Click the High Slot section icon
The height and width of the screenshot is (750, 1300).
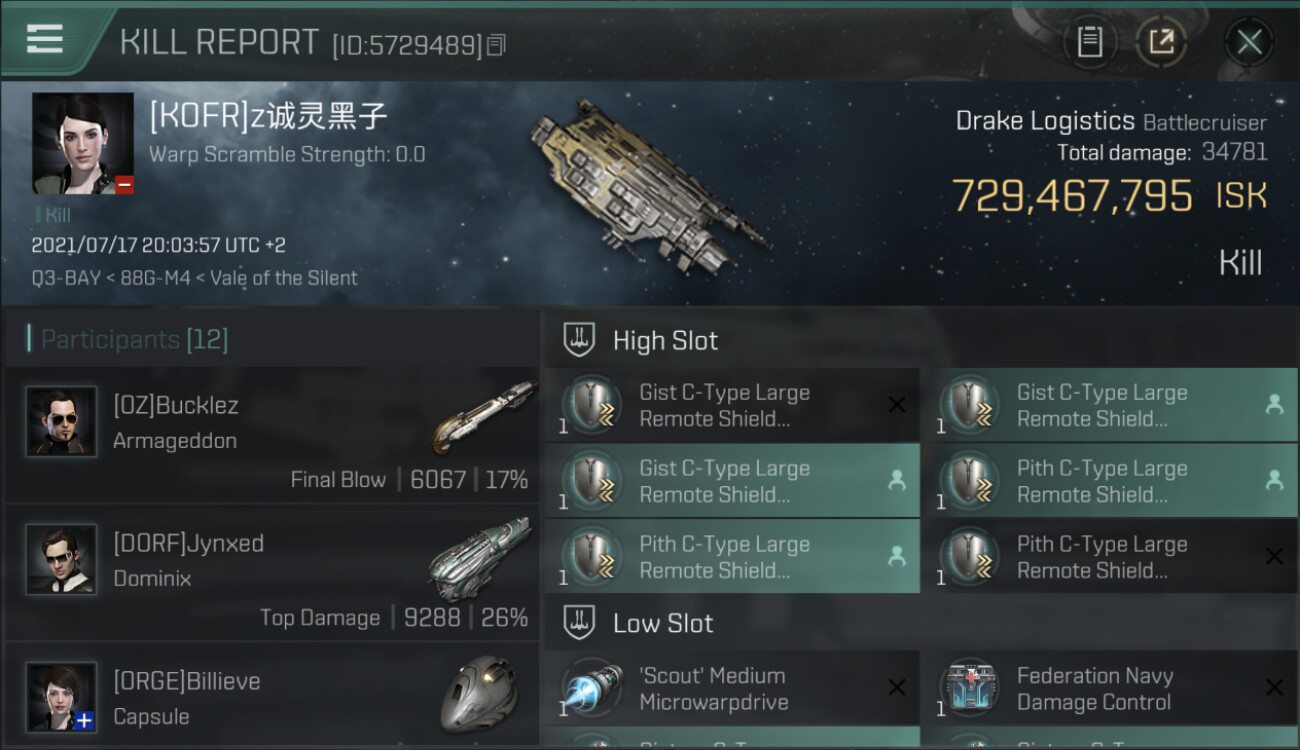click(x=580, y=340)
